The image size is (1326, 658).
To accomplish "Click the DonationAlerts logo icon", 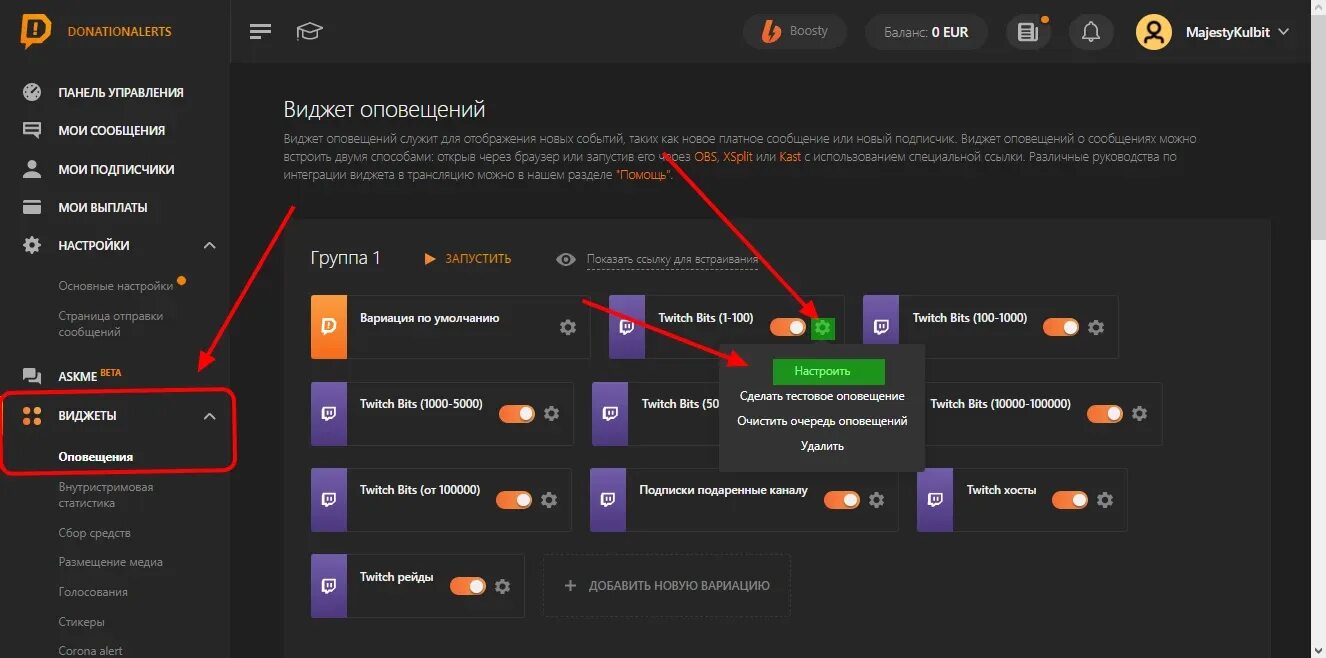I will point(35,31).
